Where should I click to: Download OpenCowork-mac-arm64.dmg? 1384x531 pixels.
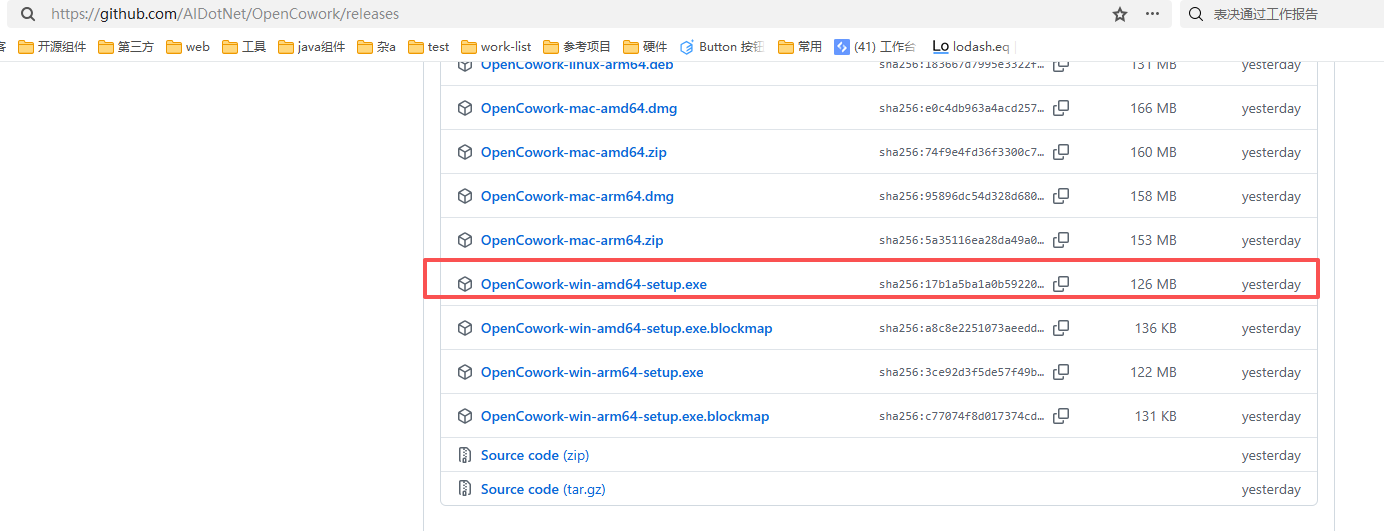(577, 196)
